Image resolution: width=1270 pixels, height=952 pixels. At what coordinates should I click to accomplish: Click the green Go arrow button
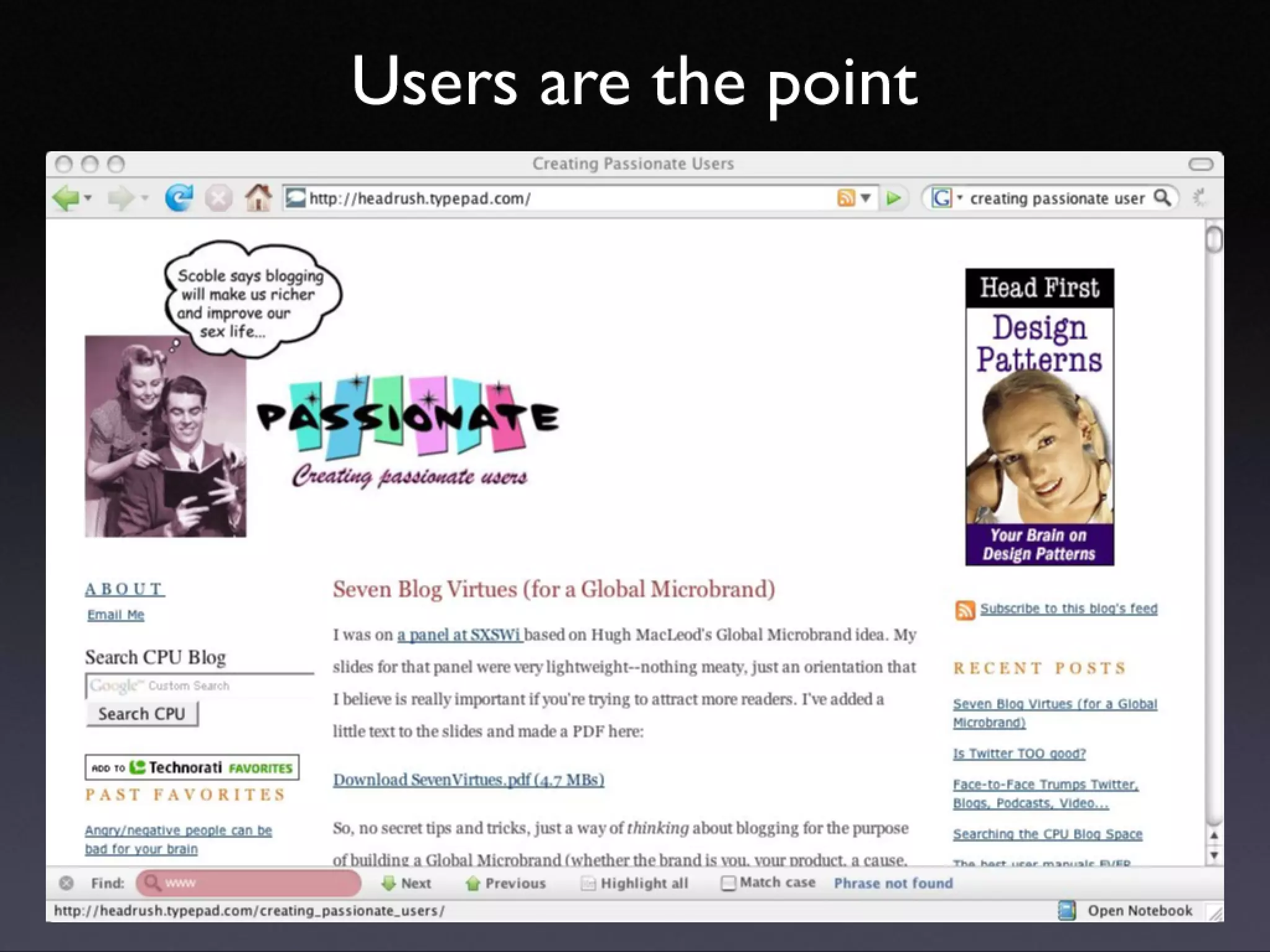pyautogui.click(x=894, y=198)
